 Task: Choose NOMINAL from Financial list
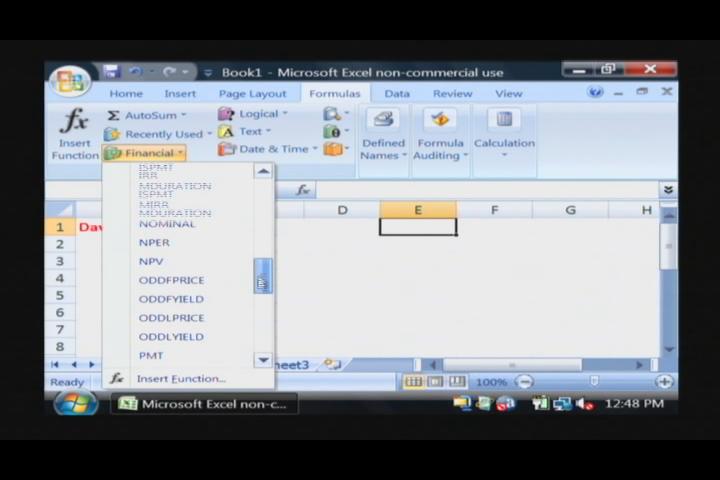click(167, 225)
